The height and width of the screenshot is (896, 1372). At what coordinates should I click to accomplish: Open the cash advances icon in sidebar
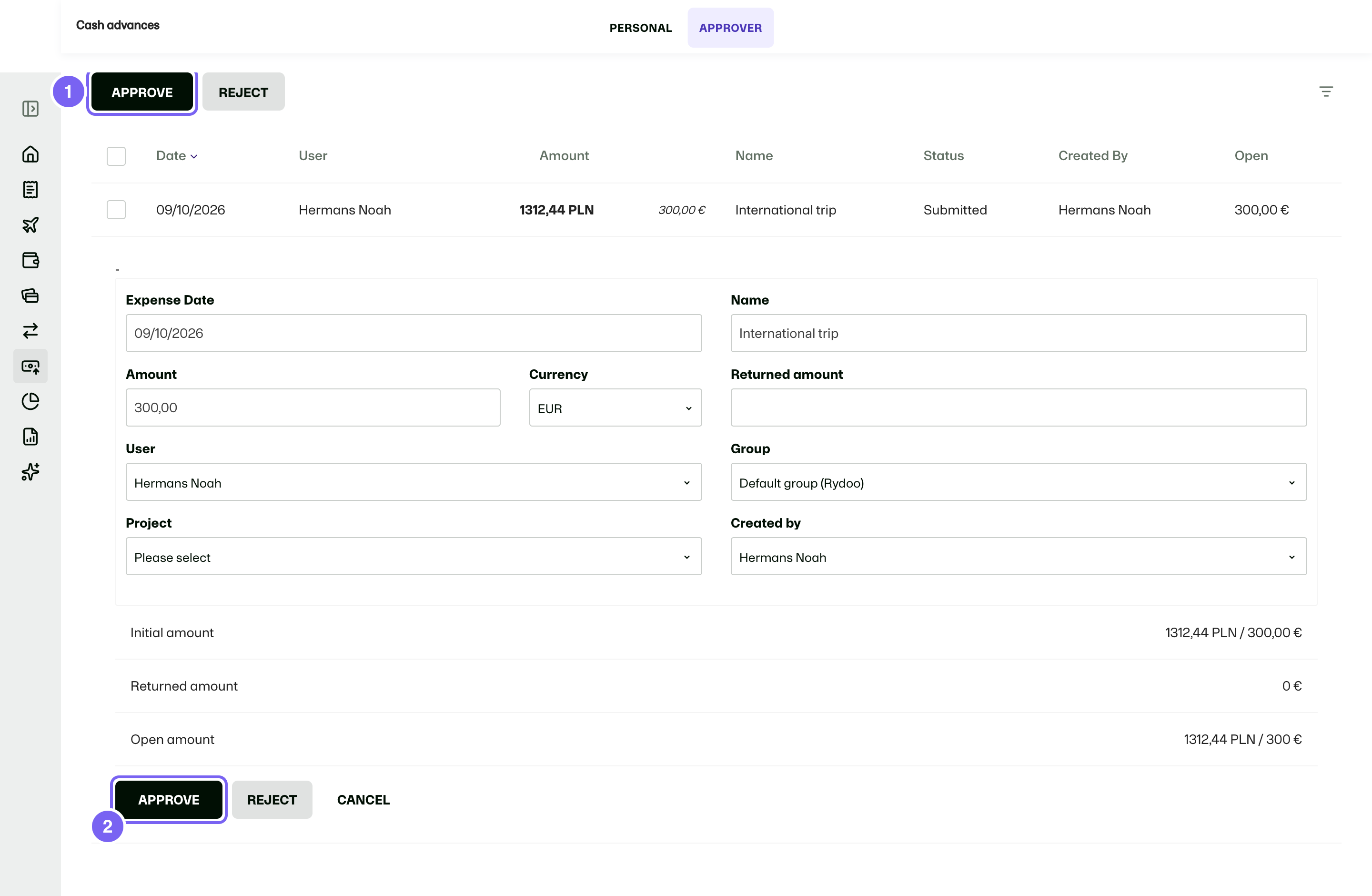[30, 366]
